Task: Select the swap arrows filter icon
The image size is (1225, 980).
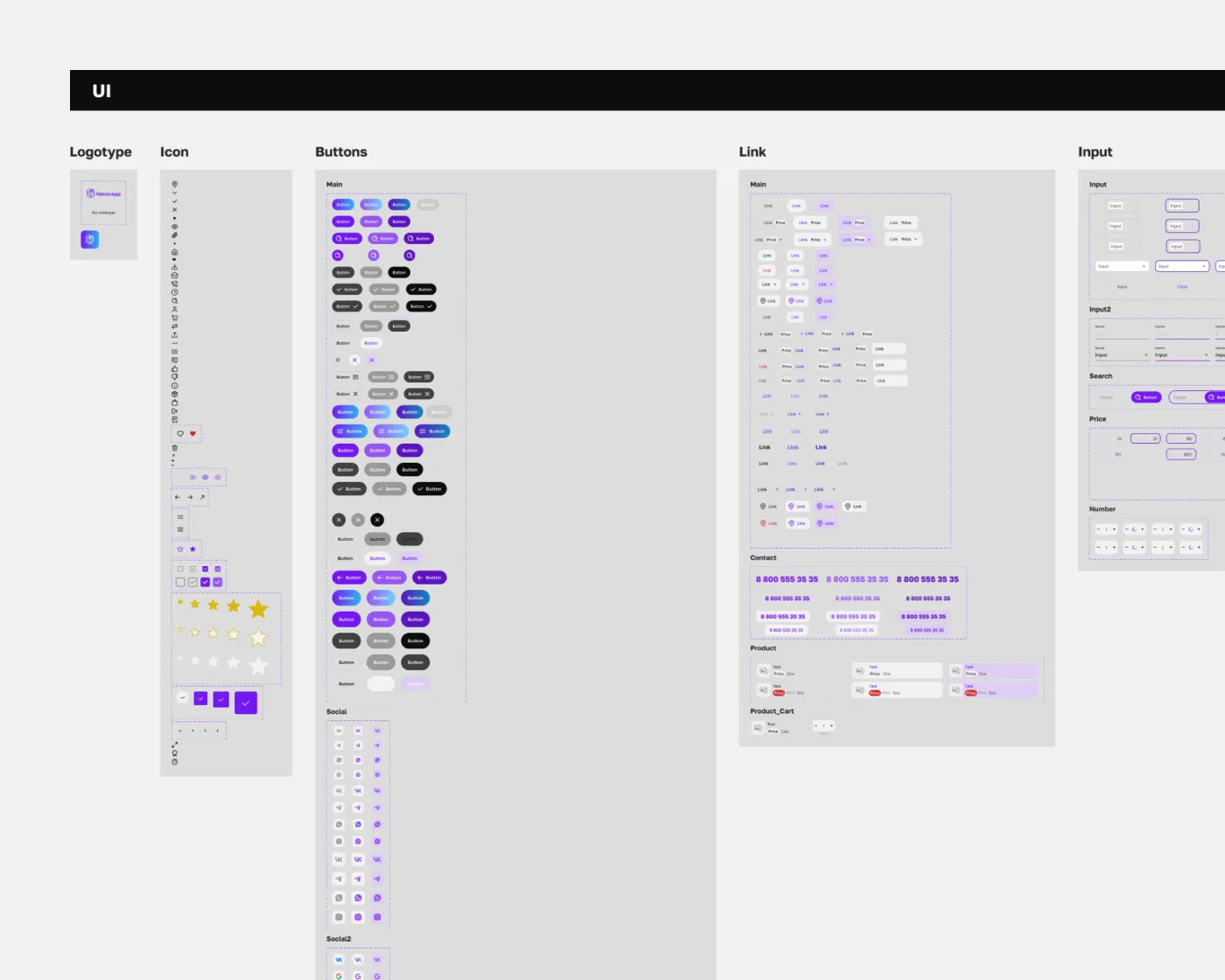Action: click(175, 326)
